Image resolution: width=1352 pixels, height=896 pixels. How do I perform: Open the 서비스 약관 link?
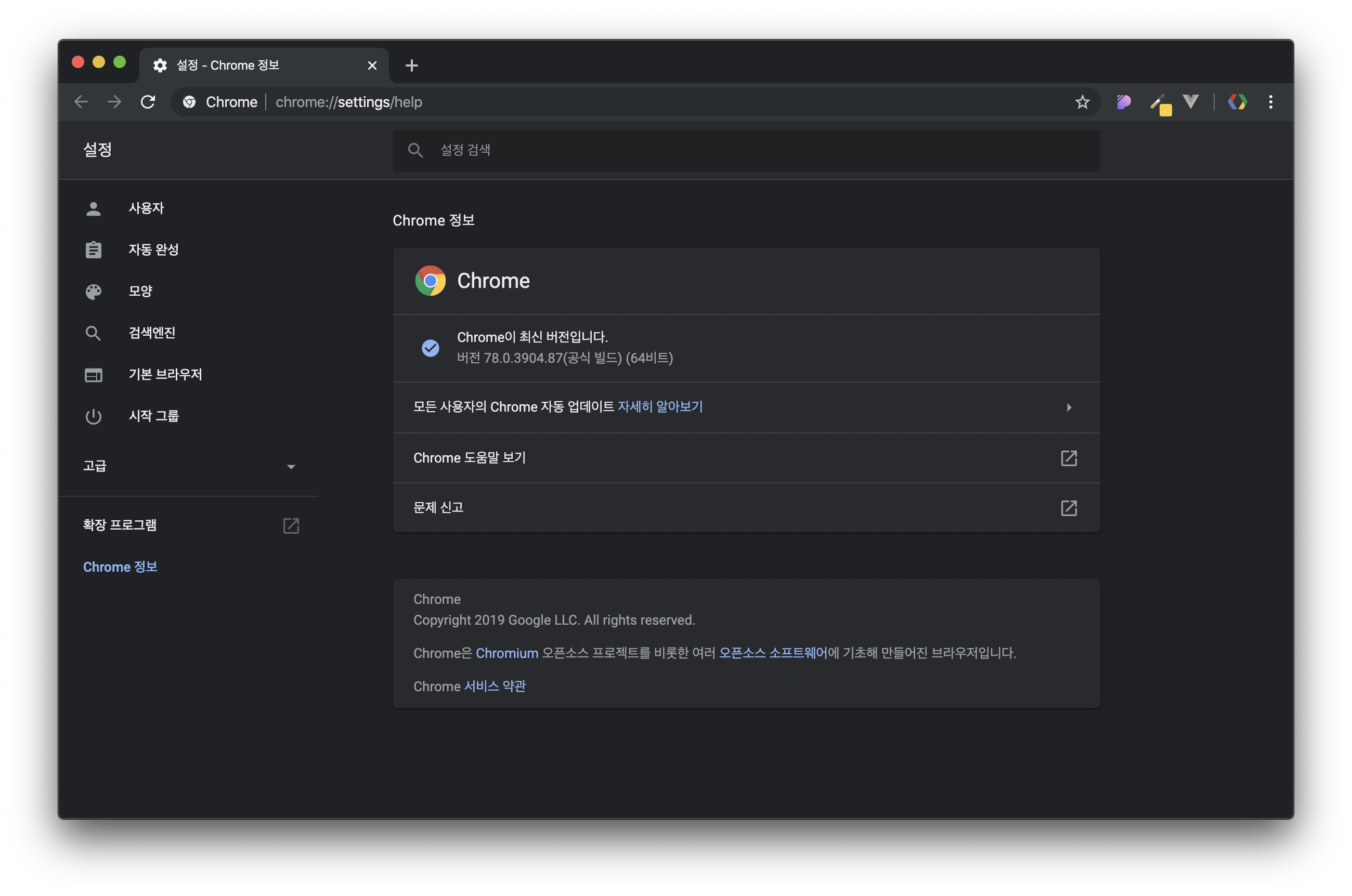[x=495, y=686]
